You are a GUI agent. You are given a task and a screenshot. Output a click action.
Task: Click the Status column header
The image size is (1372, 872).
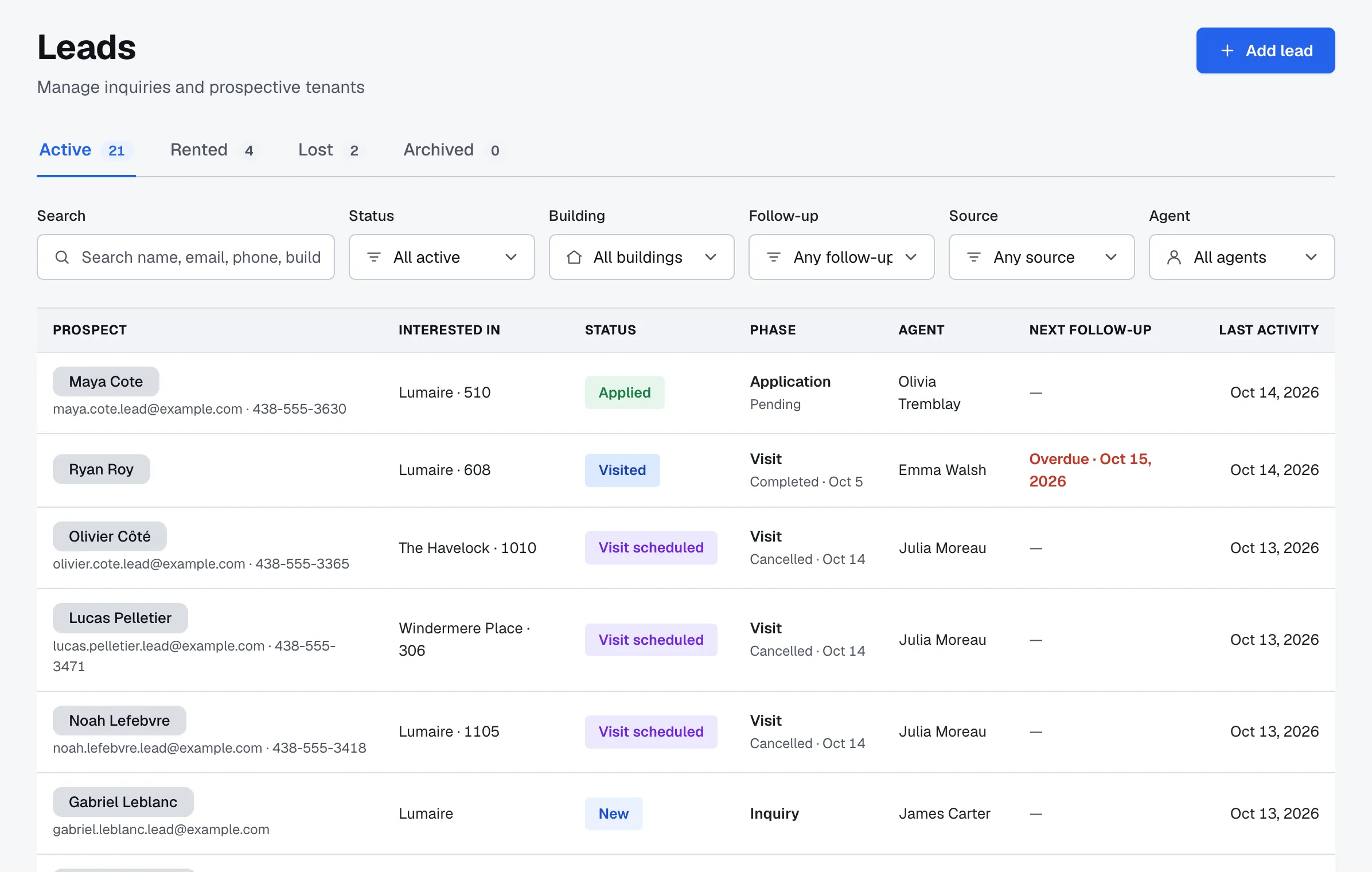[x=610, y=330]
